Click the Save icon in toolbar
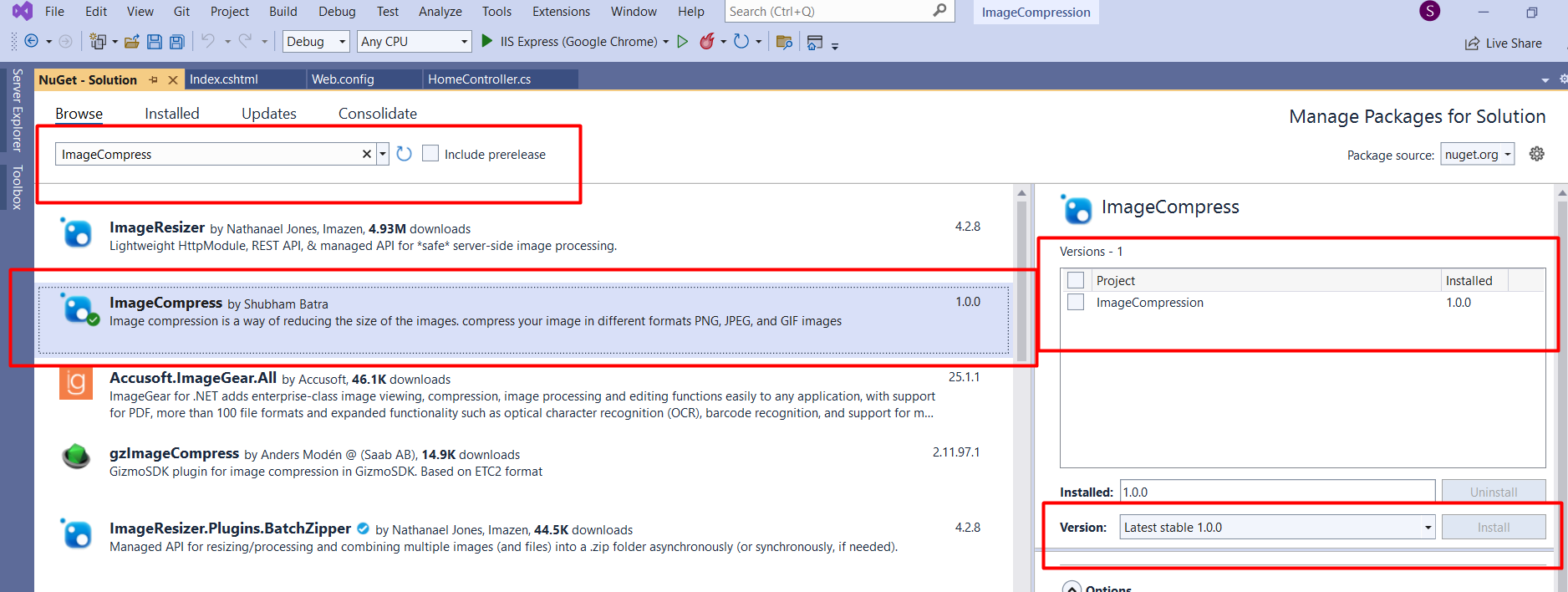The width and height of the screenshot is (1568, 592). [x=155, y=41]
